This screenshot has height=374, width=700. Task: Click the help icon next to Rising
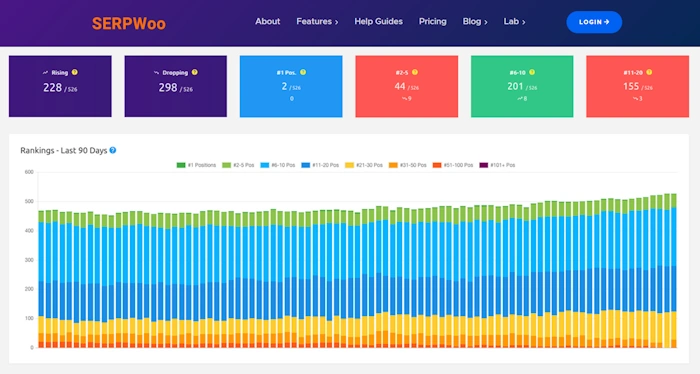point(75,72)
